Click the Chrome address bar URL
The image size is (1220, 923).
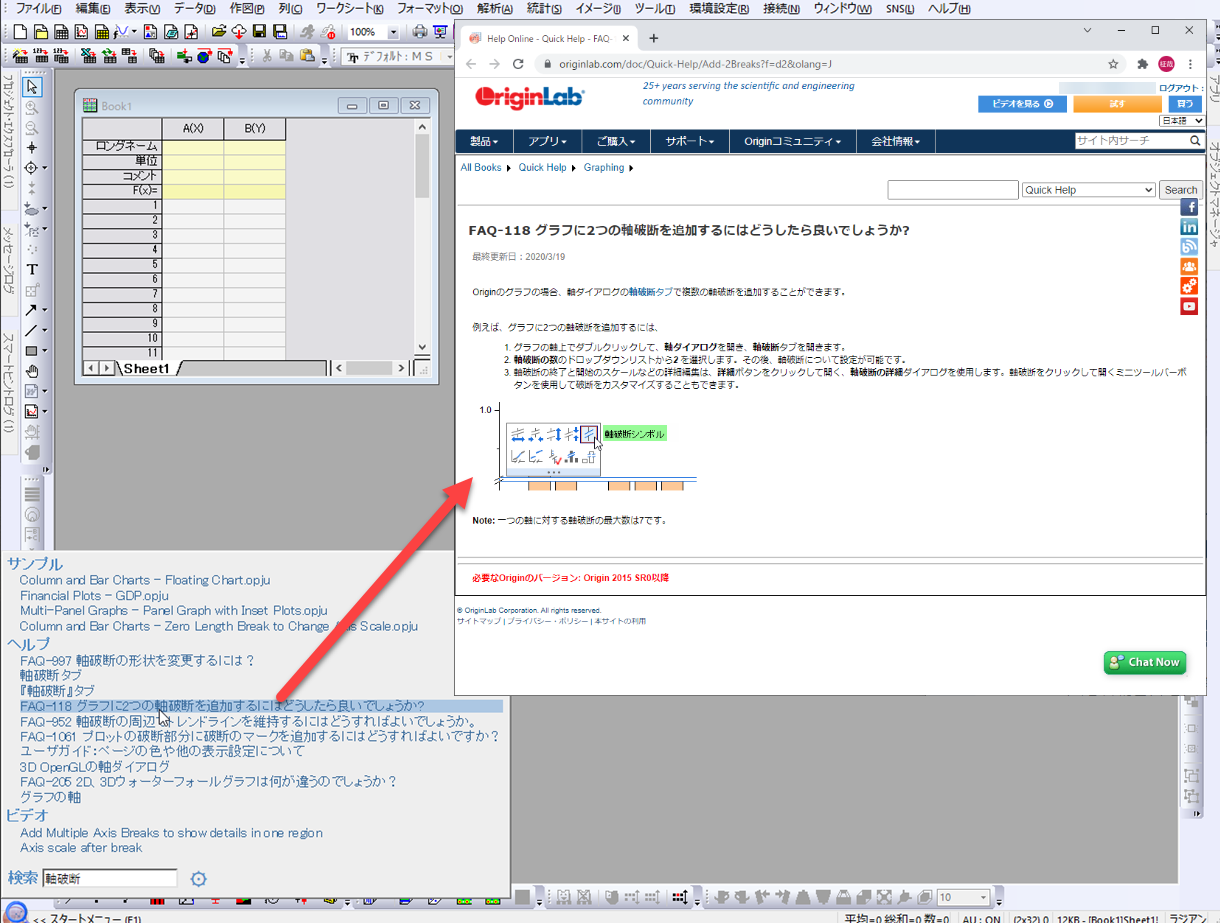tap(695, 64)
